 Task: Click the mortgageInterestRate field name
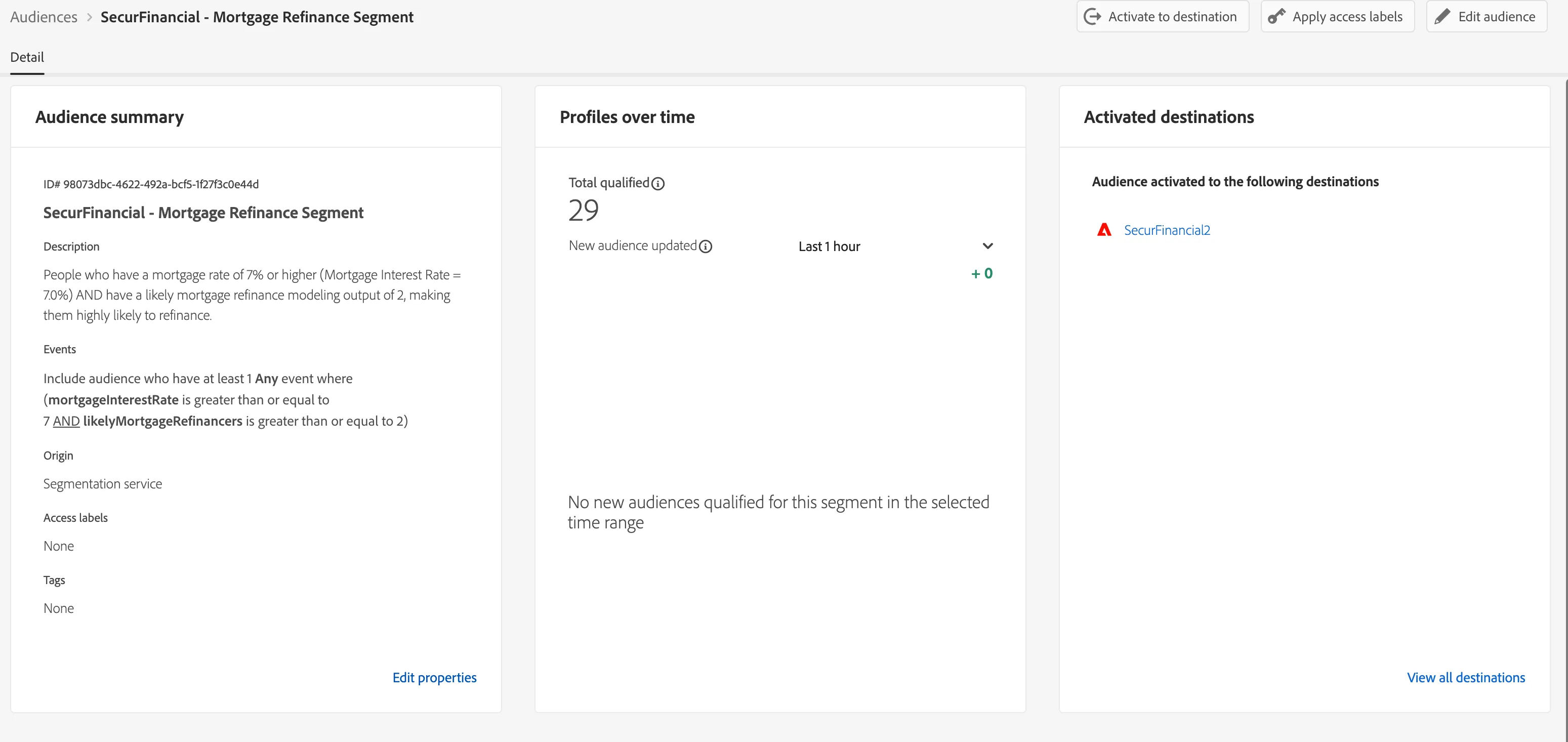113,400
